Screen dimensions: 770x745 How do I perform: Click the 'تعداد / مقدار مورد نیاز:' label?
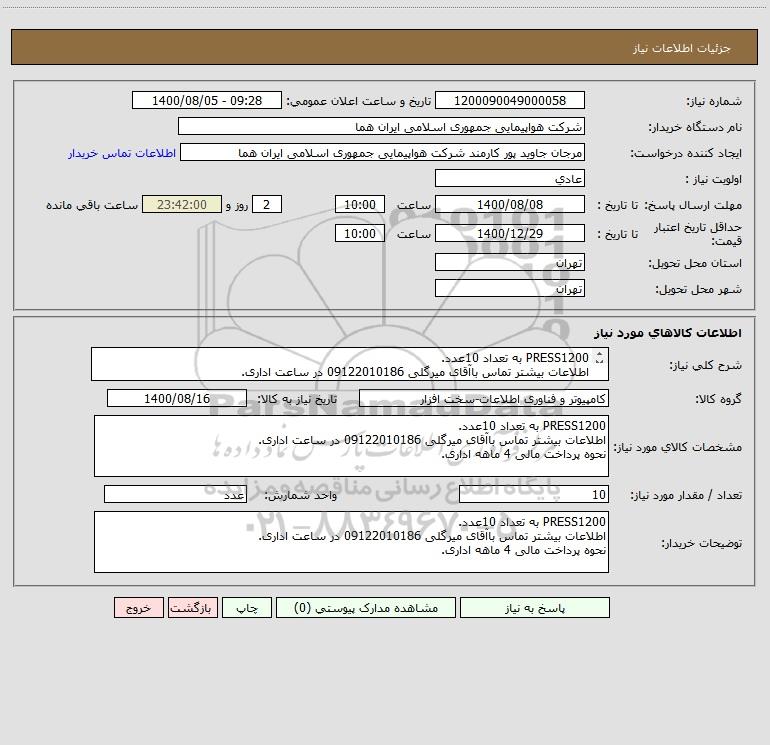pyautogui.click(x=686, y=495)
